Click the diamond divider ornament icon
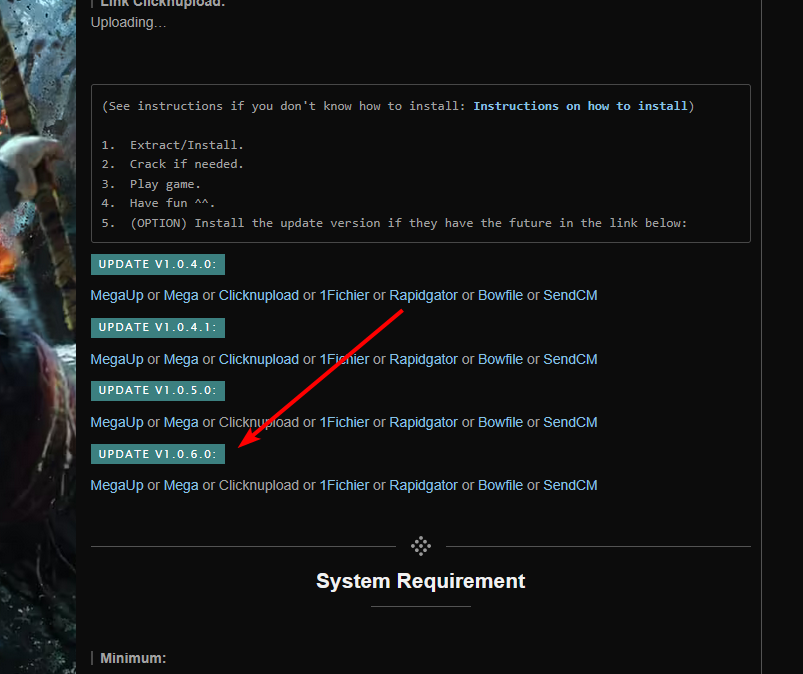 [x=421, y=546]
